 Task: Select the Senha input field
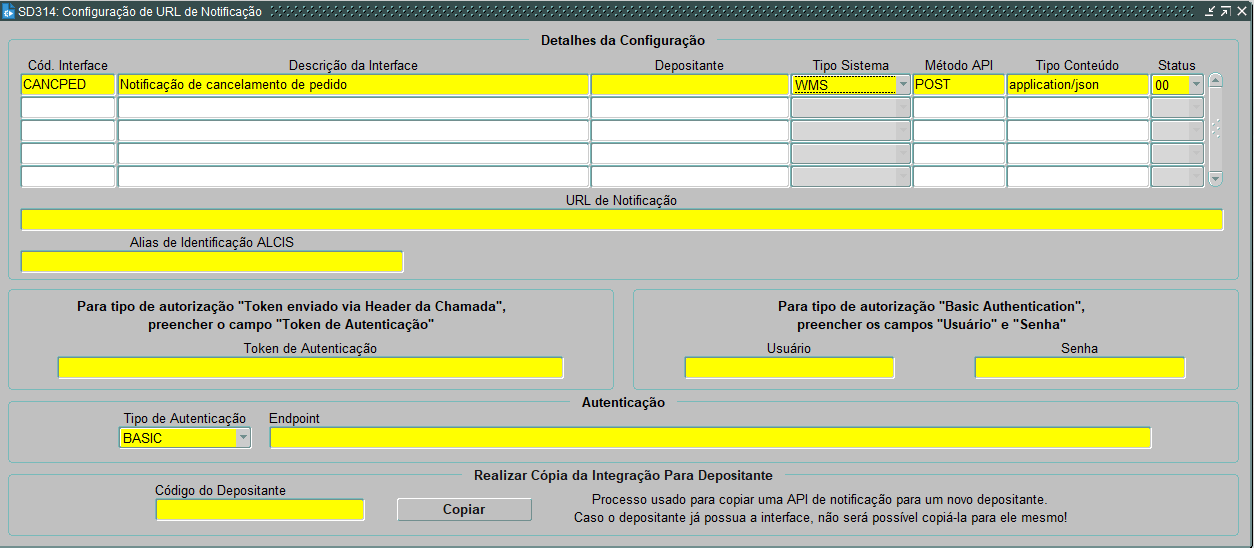pyautogui.click(x=1080, y=367)
